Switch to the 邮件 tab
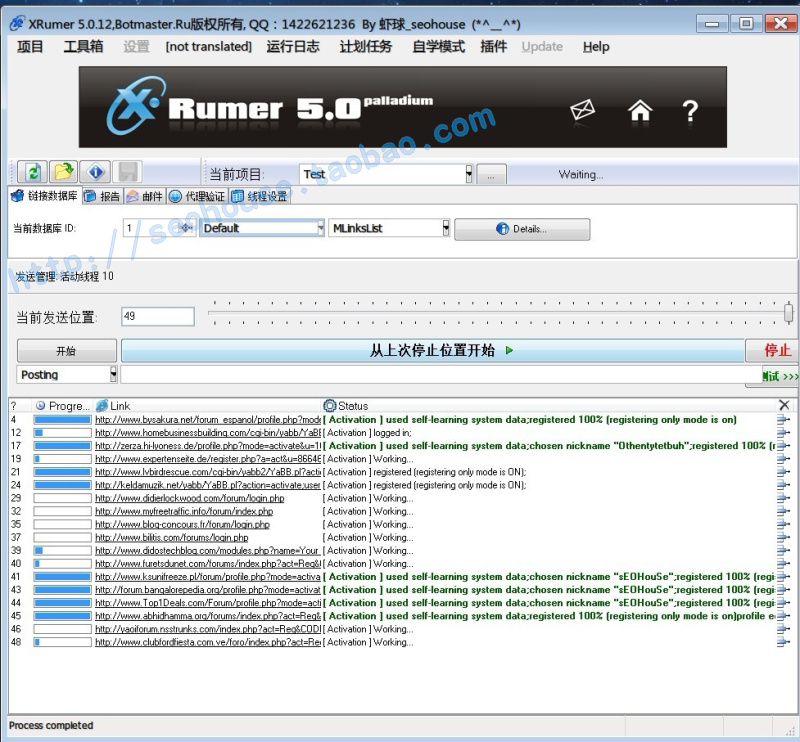The width and height of the screenshot is (800, 742). click(144, 196)
